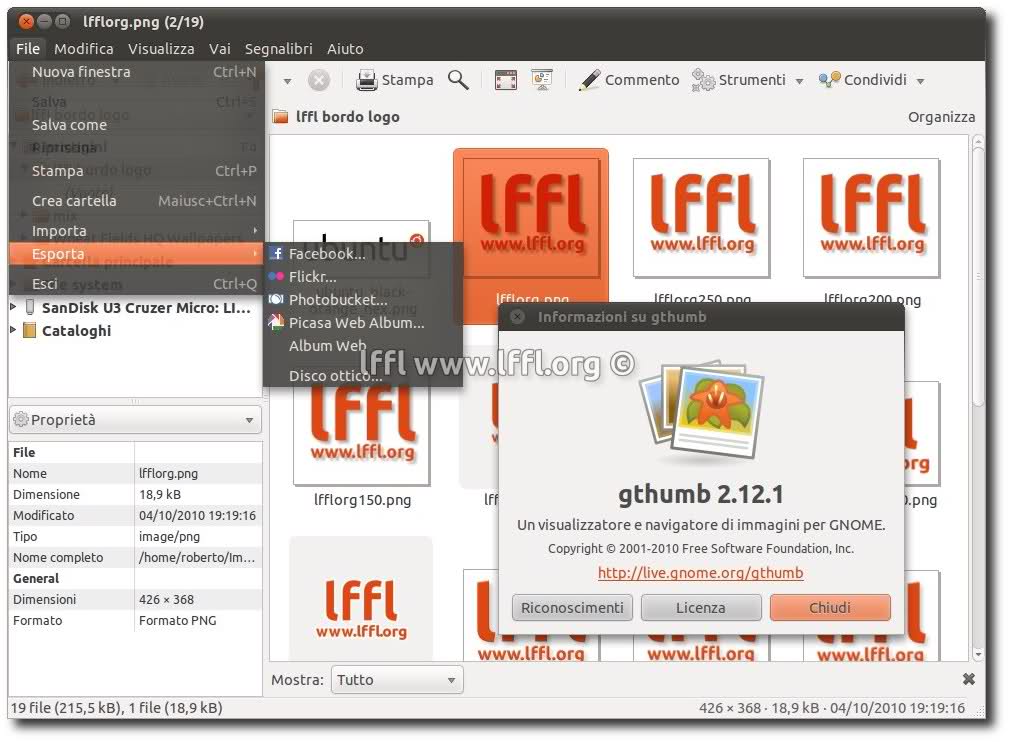Click the fullscreen view toolbar icon
This screenshot has width=1009, height=742.
(506, 80)
